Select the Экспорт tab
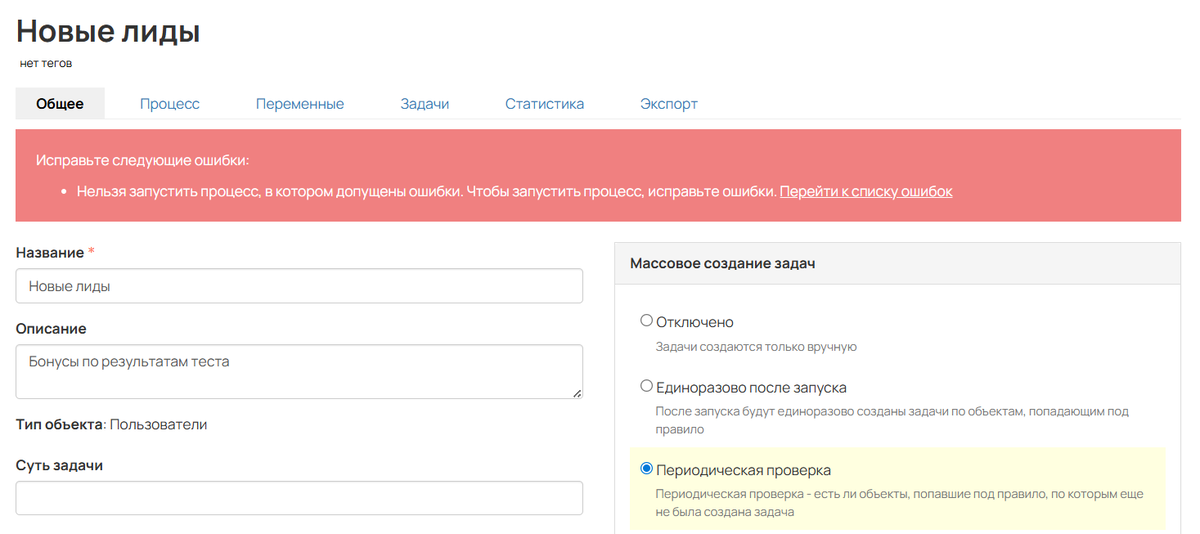This screenshot has width=1200, height=534. 669,104
